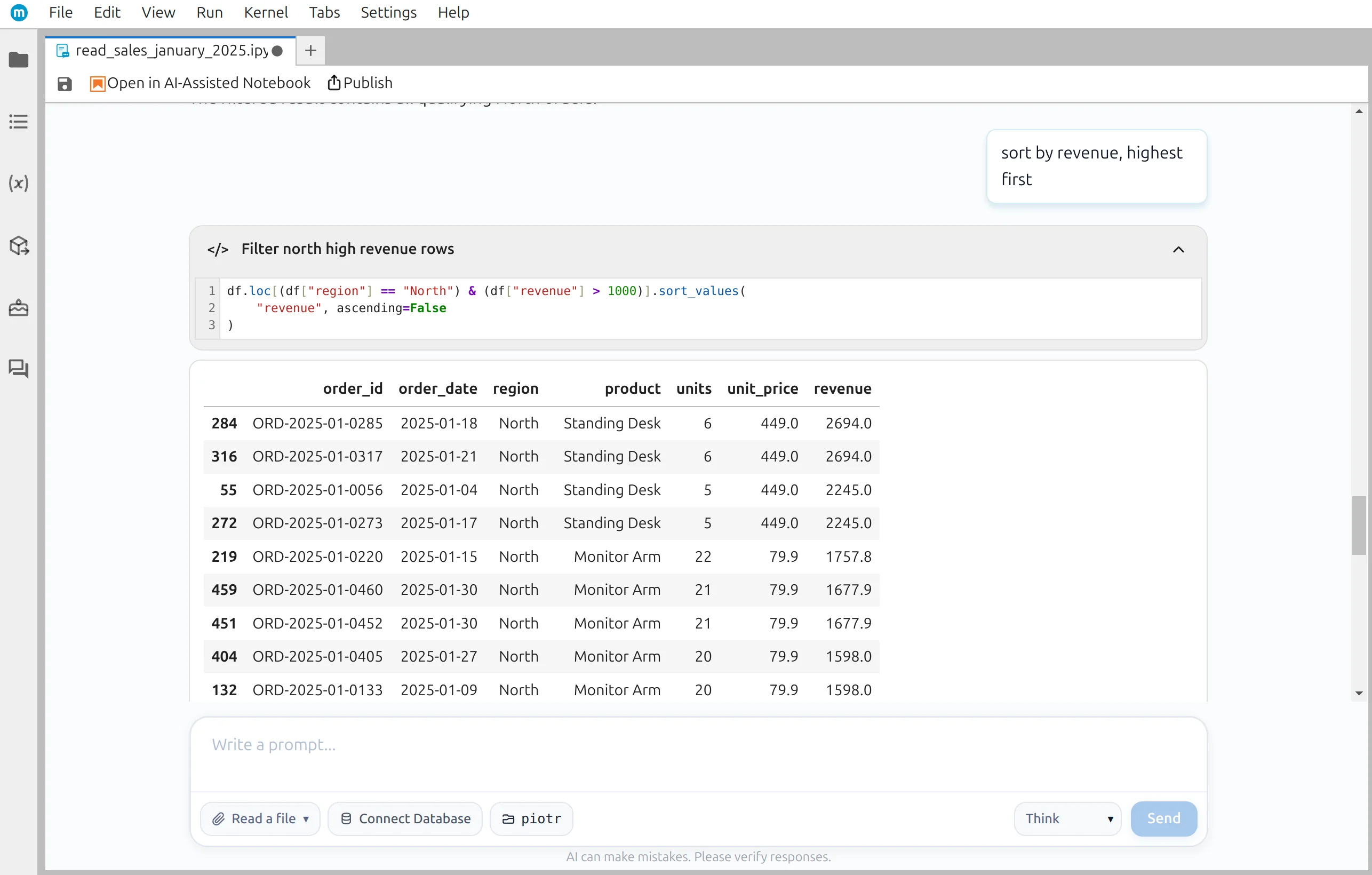
Task: Click the code brackets icon in cell header
Action: (x=218, y=249)
